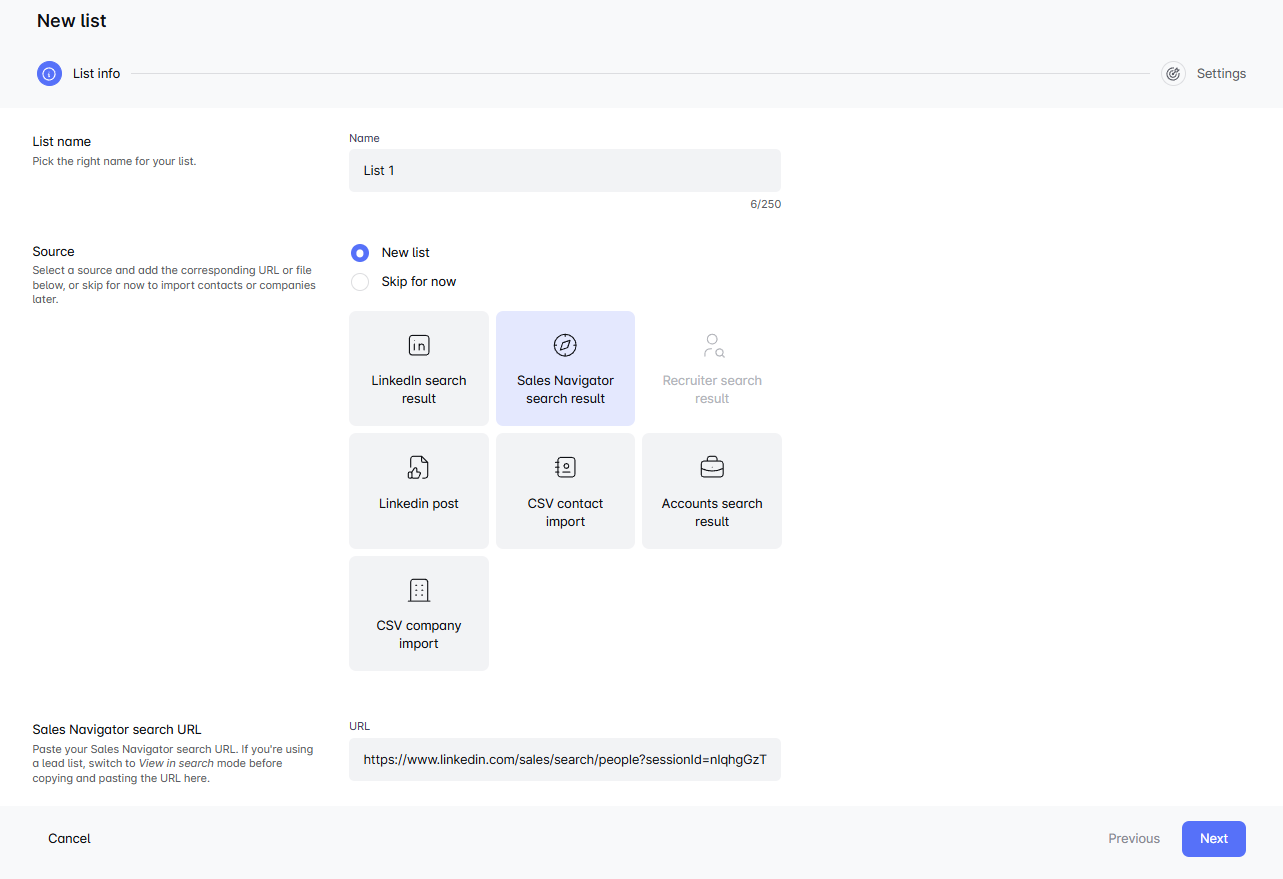The height and width of the screenshot is (879, 1283).
Task: Select the Skip for now radio button
Action: [360, 282]
